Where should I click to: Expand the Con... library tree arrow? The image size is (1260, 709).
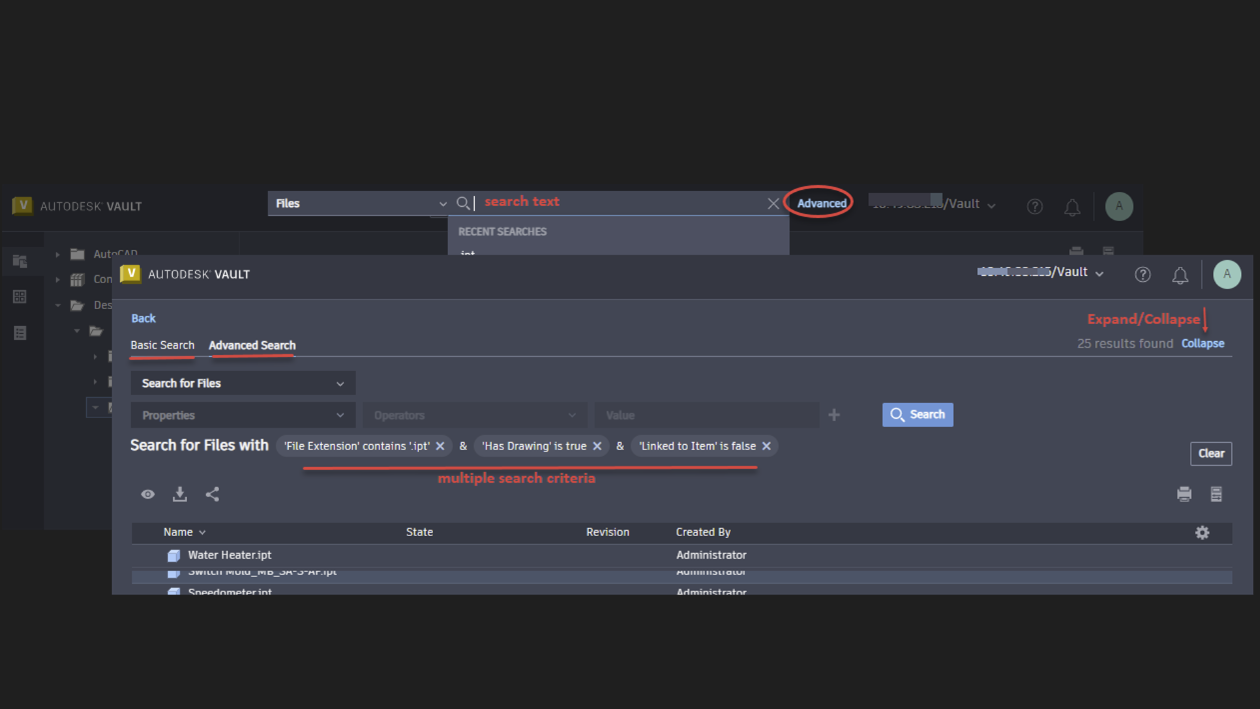57,280
